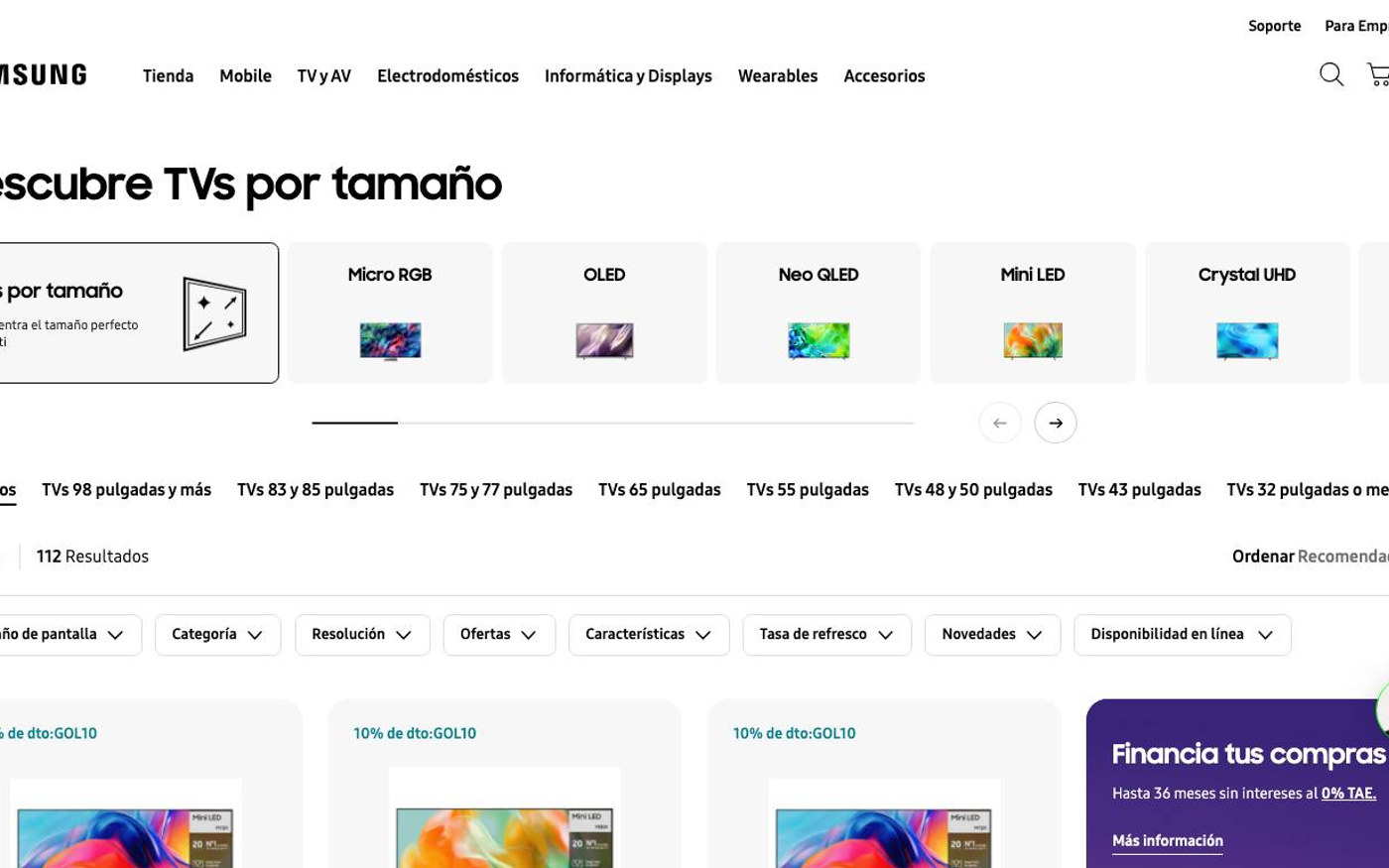Screen dimensions: 1389x868
Task: Click the 'Financia tus compras' banner heading
Action: [1248, 755]
